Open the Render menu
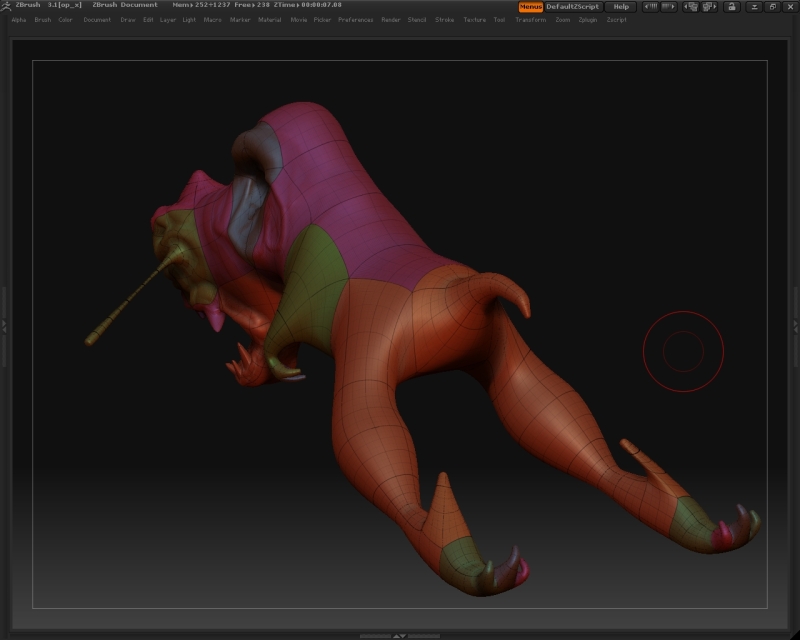 pos(391,20)
